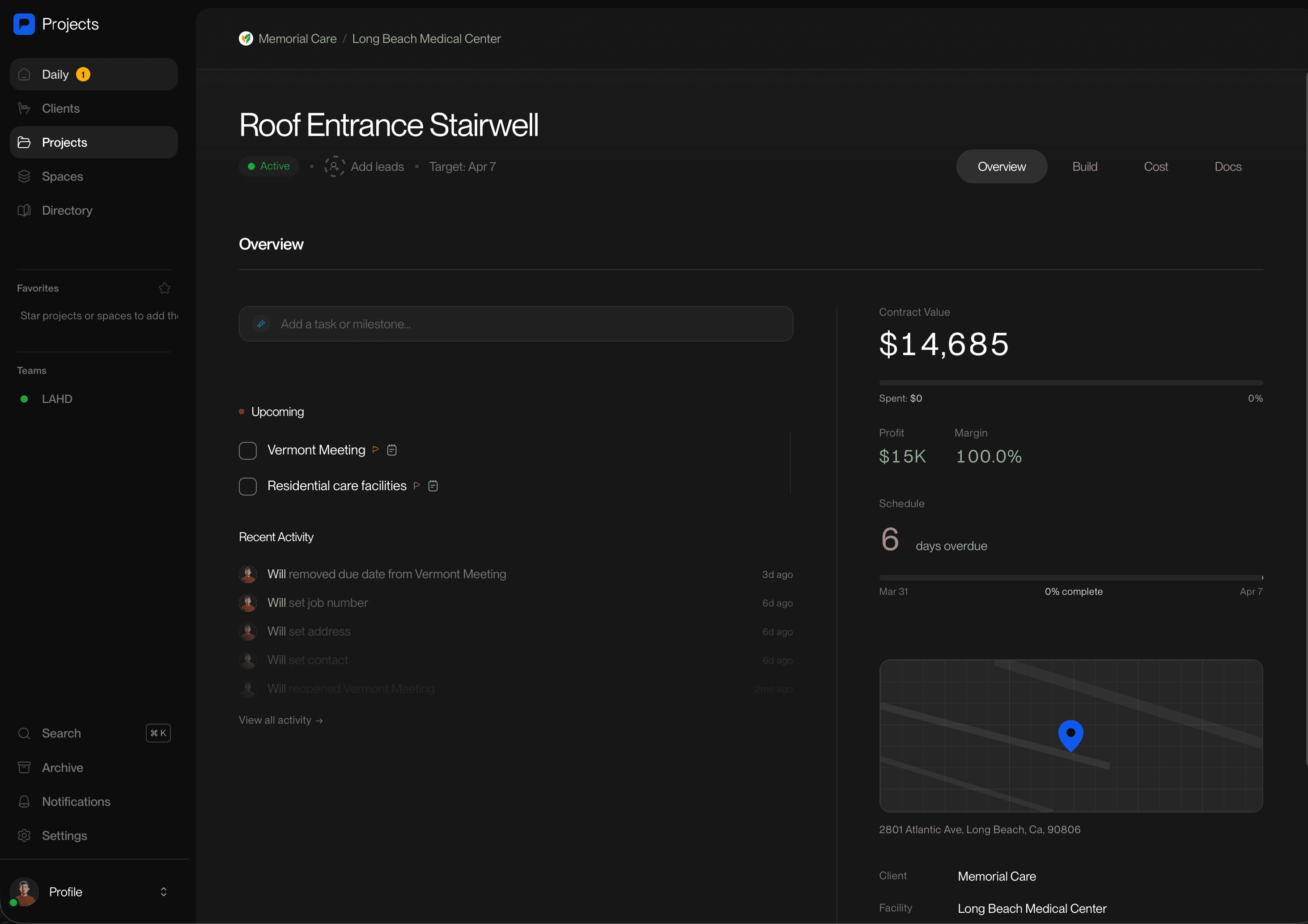
Task: Open Memorial Care from the breadcrumb
Action: coord(297,38)
